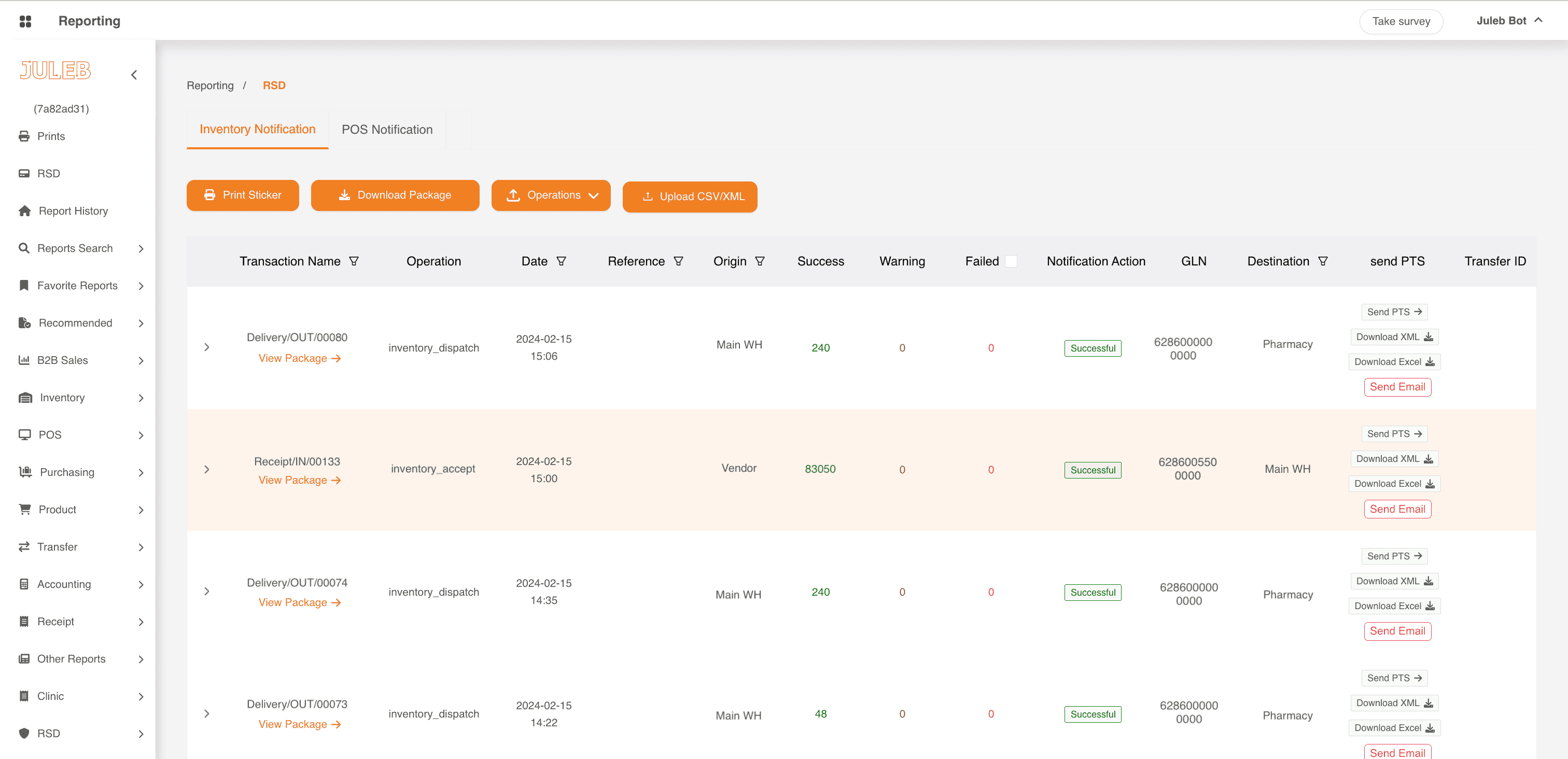Viewport: 1568px width, 759px height.
Task: Click Send PTS for Delivery/OUT/00080
Action: (1394, 312)
